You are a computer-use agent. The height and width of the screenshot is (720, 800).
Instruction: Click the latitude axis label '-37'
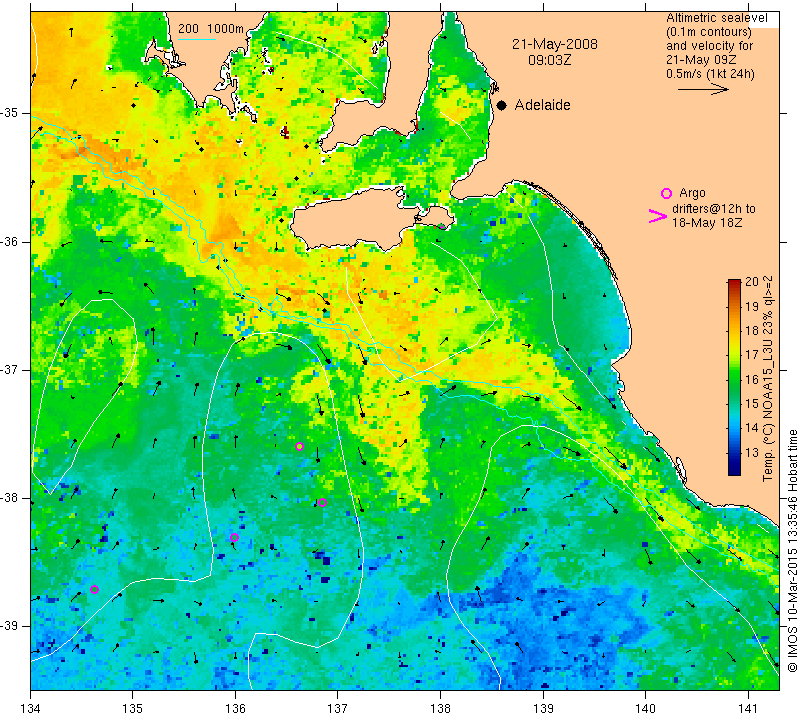pos(10,369)
